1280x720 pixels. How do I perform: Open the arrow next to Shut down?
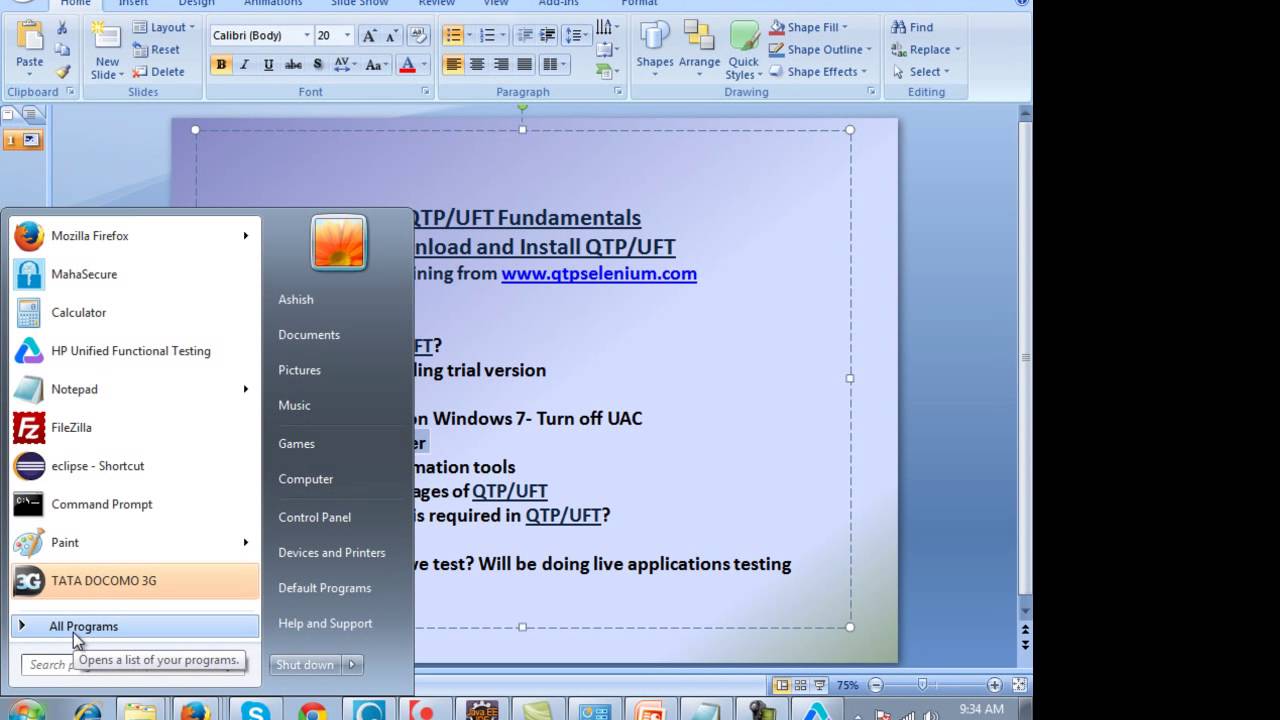coord(351,665)
